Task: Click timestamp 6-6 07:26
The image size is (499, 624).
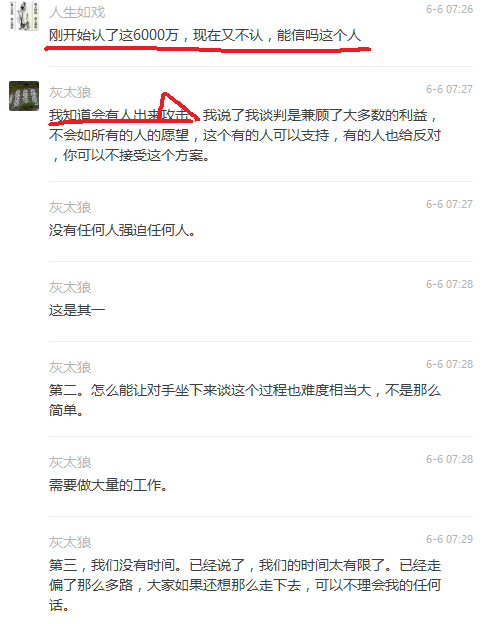Action: click(449, 9)
